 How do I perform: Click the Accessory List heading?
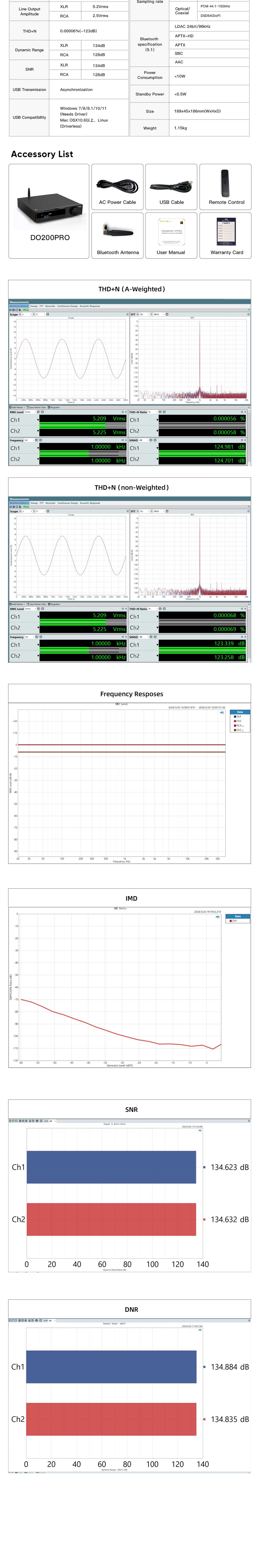(42, 154)
